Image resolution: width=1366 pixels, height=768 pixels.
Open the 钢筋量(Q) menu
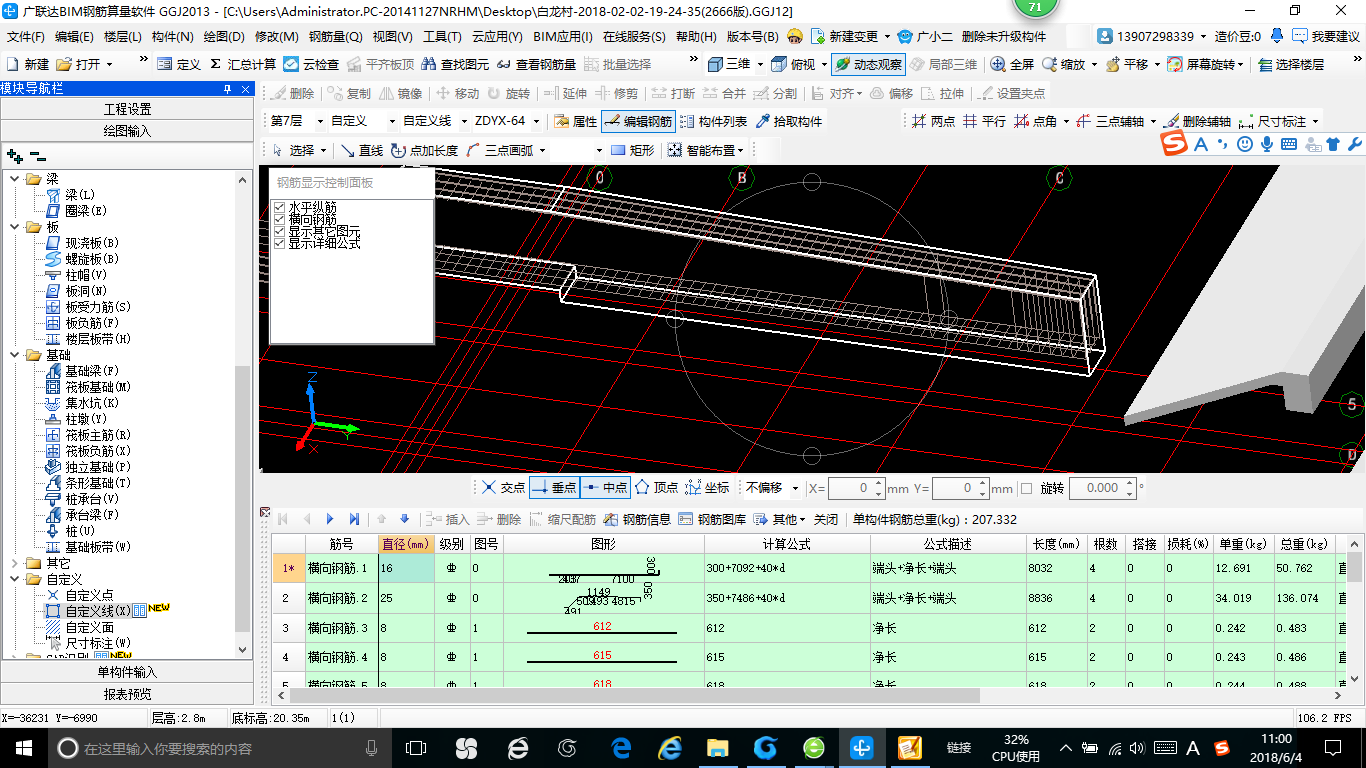[335, 37]
